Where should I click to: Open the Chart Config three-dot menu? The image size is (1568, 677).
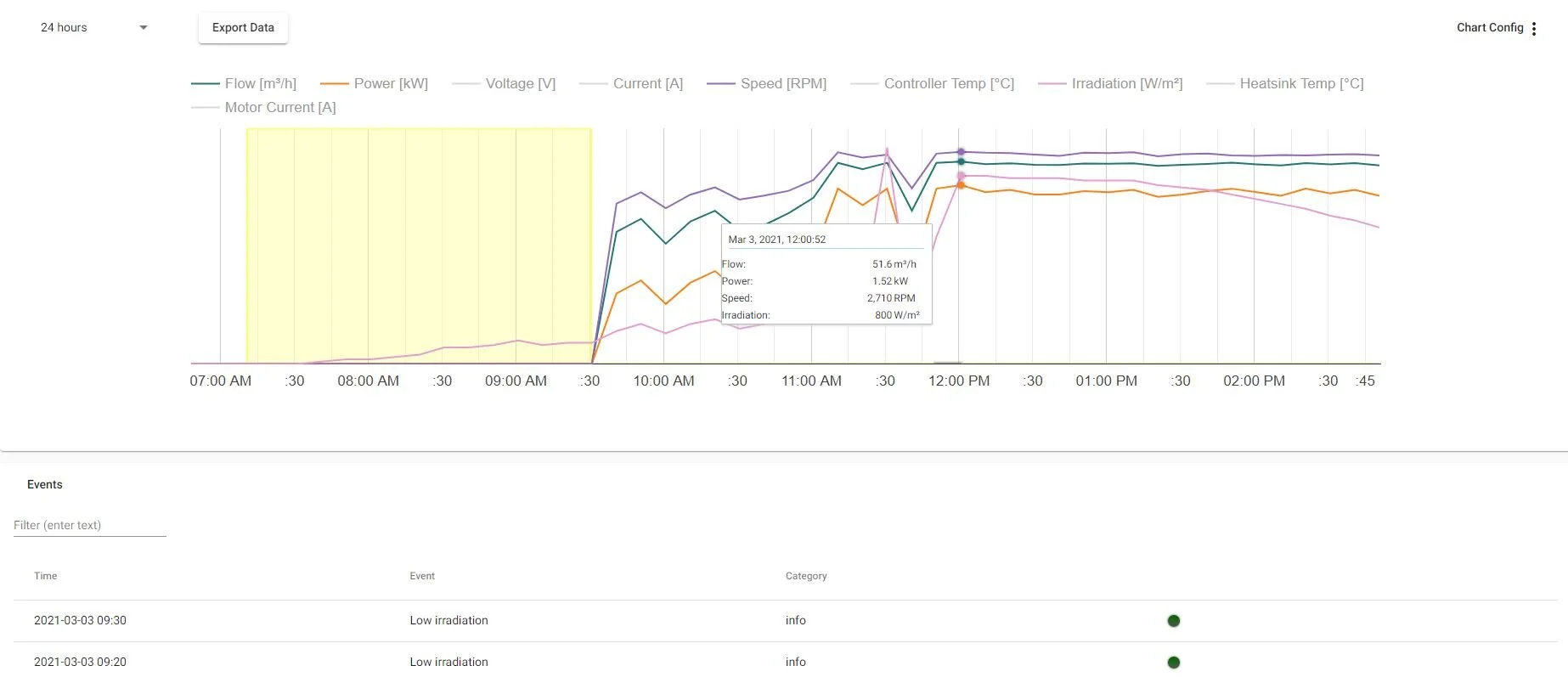[x=1533, y=28]
